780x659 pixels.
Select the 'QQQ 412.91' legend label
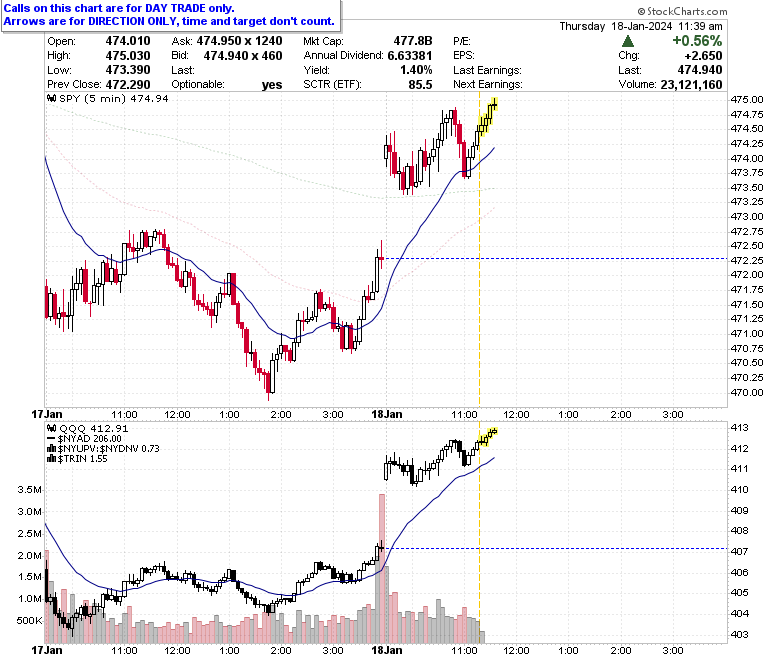click(x=94, y=428)
